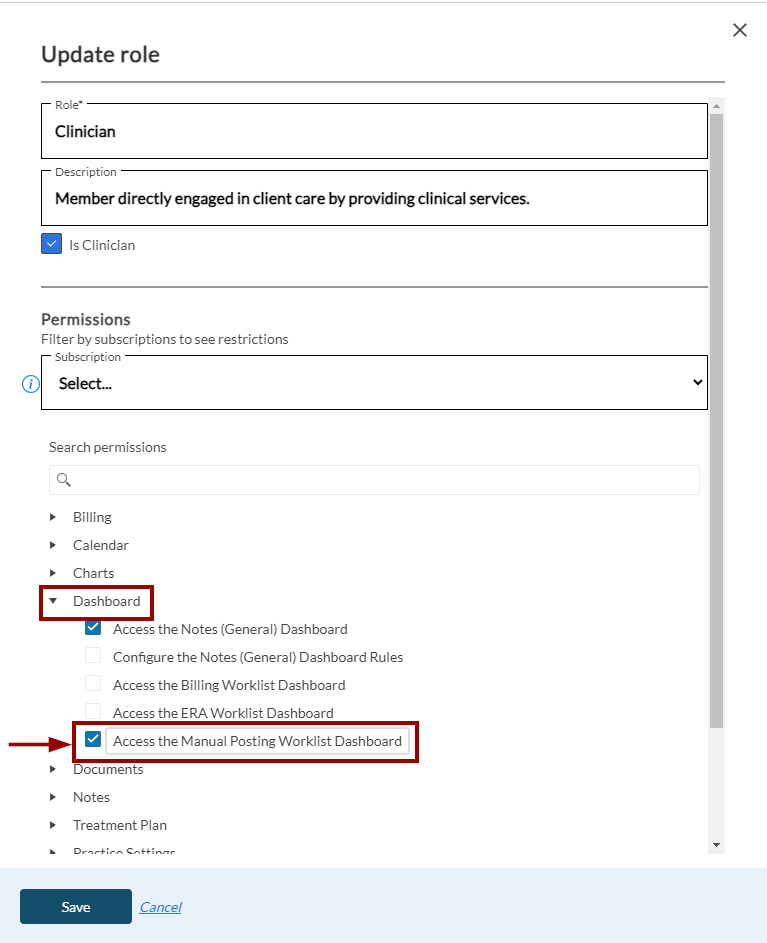Screen dimensions: 767x943
Task: Click the Cancel link
Action: pos(160,907)
